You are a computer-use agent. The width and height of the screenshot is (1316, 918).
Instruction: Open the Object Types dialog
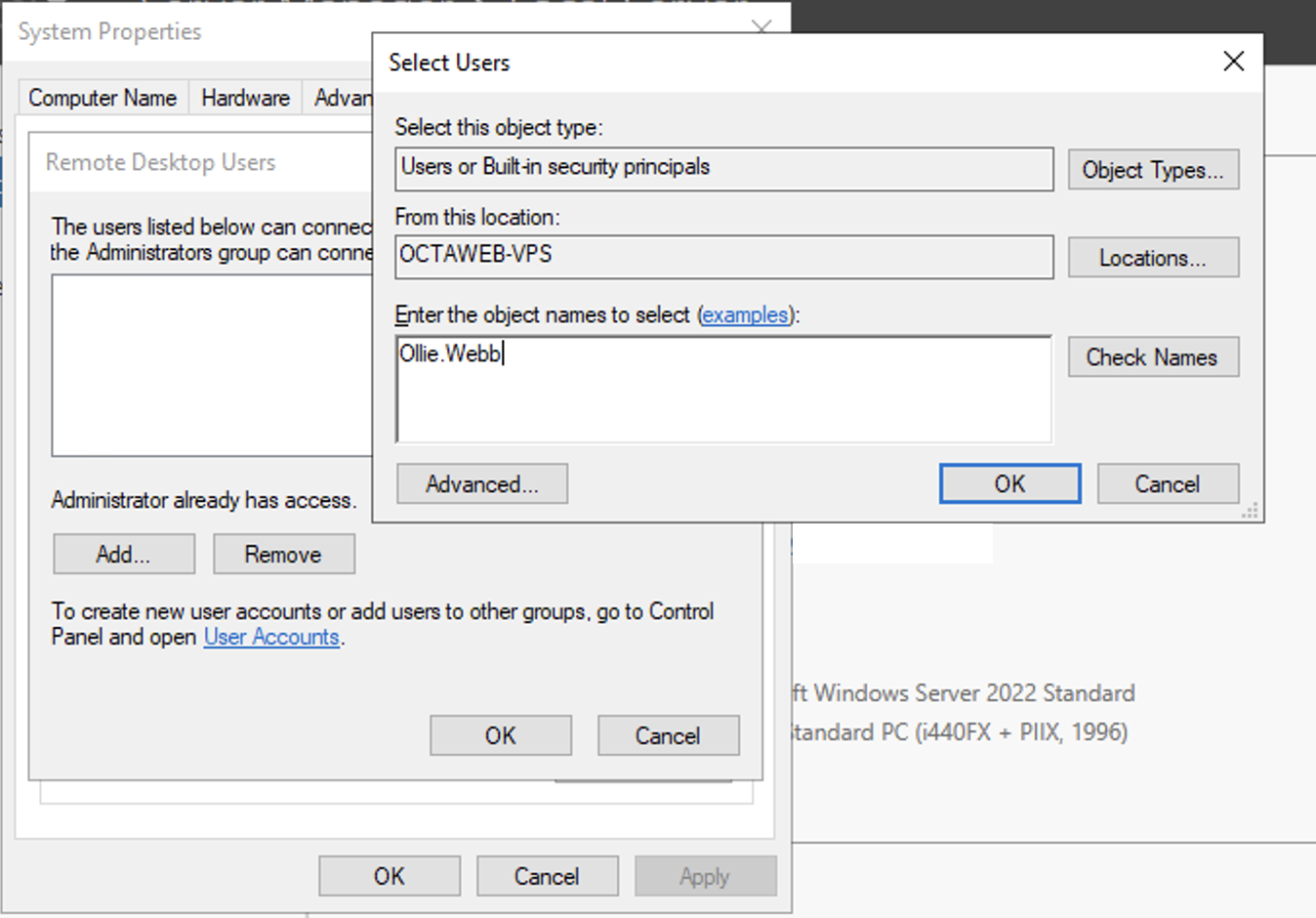point(1152,170)
